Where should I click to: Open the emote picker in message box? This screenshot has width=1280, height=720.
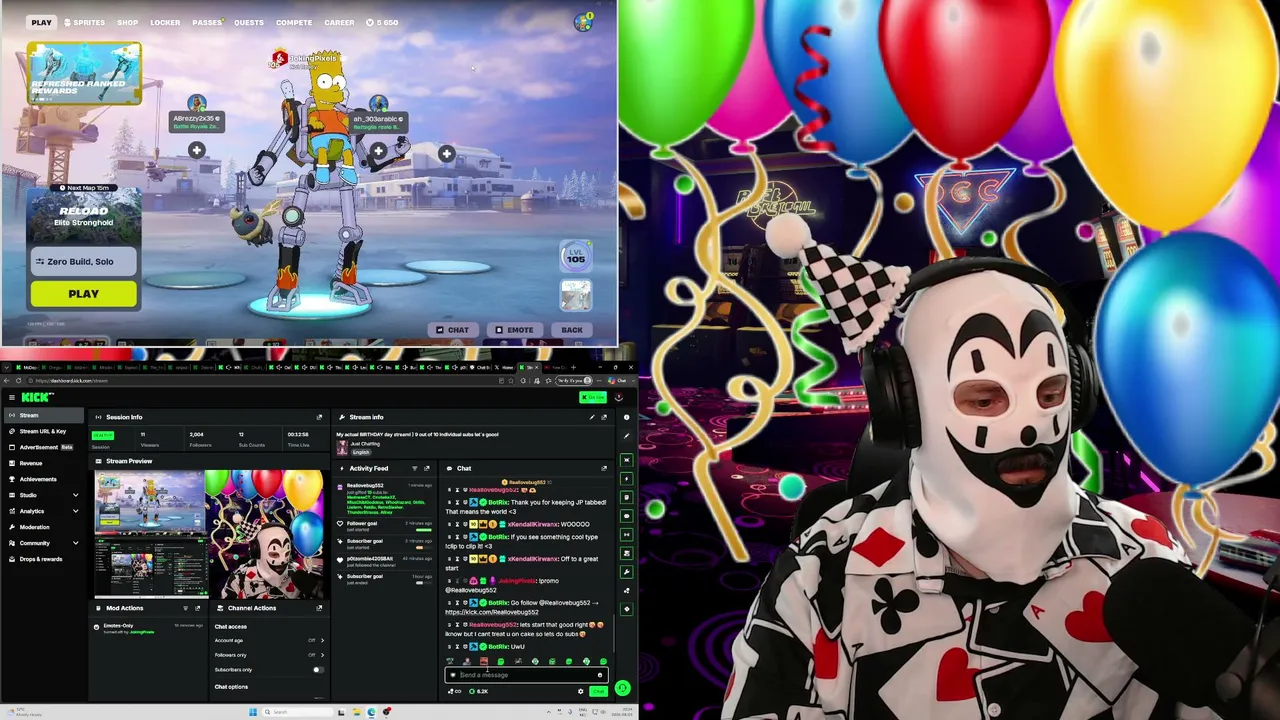pyautogui.click(x=599, y=675)
